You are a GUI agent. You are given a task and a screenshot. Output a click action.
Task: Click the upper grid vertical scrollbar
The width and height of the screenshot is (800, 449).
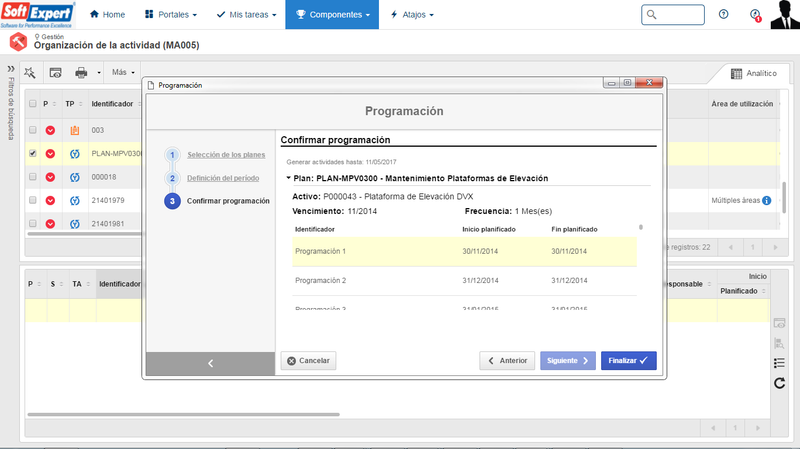[784, 198]
